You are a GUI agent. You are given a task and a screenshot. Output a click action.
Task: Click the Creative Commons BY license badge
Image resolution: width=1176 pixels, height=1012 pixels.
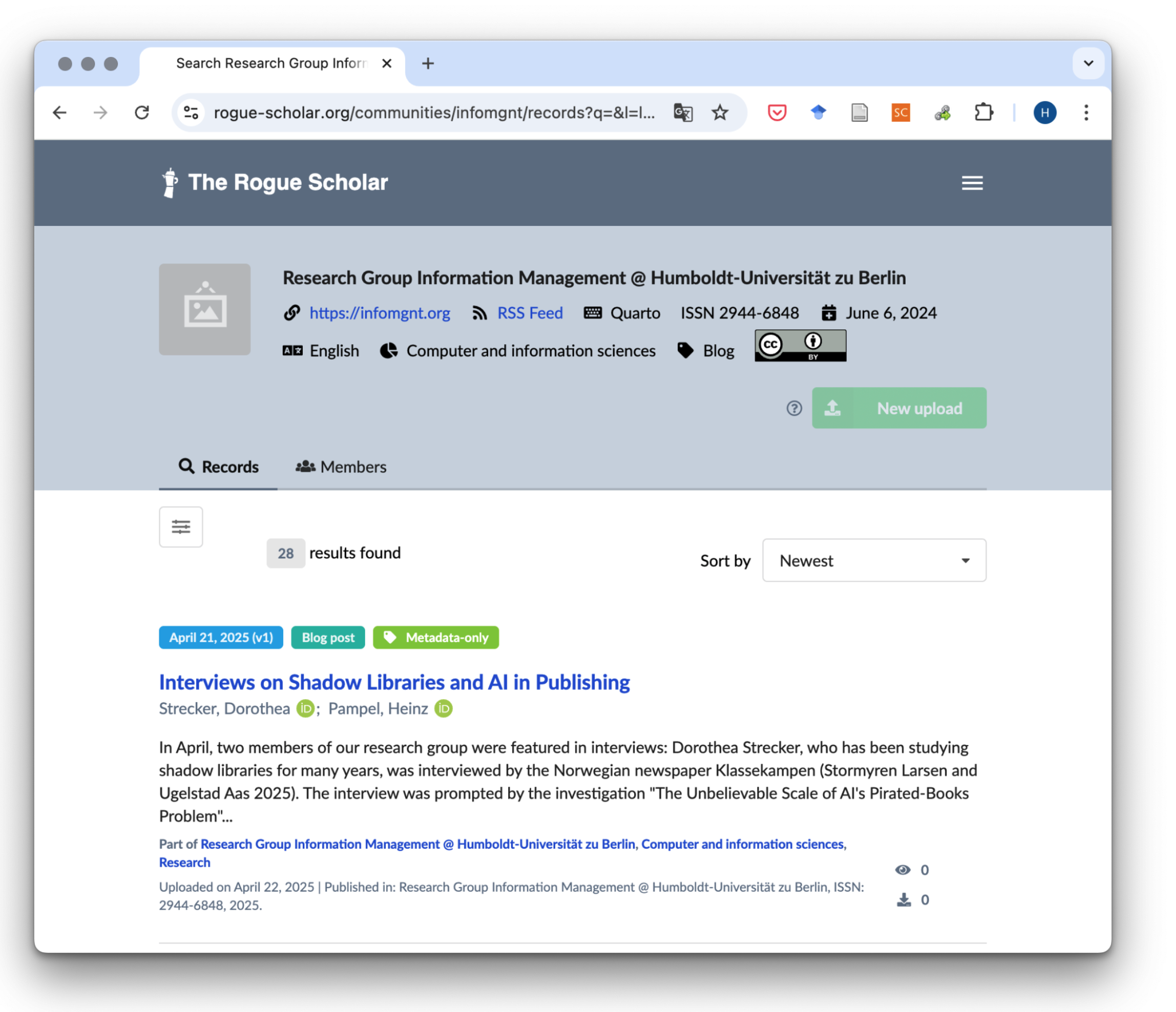800,345
